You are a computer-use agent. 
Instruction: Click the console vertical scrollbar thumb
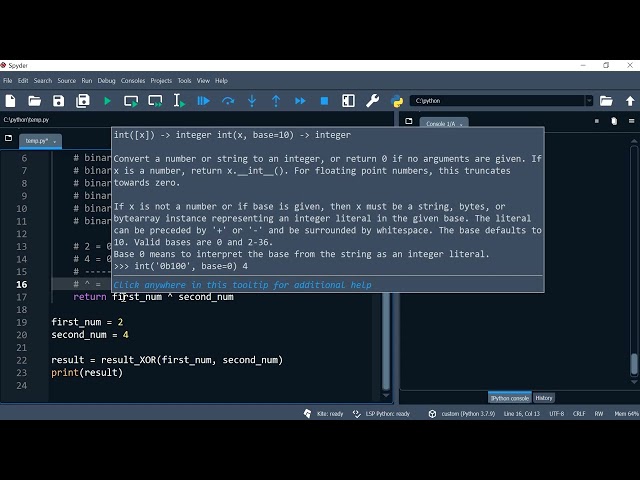click(634, 364)
